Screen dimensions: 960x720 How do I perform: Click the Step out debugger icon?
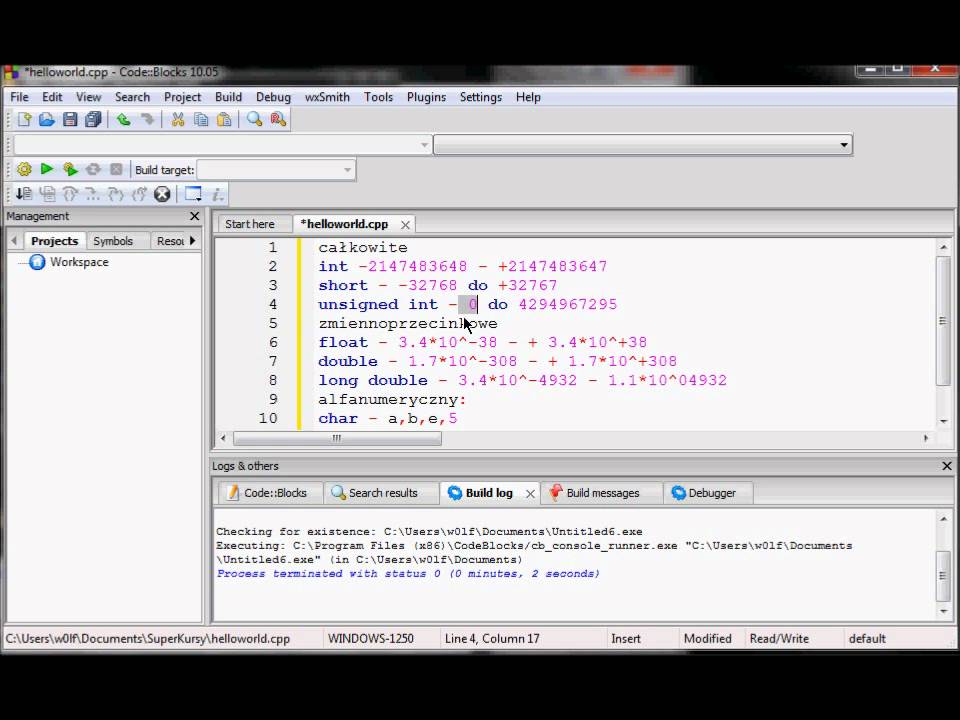pyautogui.click(x=139, y=194)
